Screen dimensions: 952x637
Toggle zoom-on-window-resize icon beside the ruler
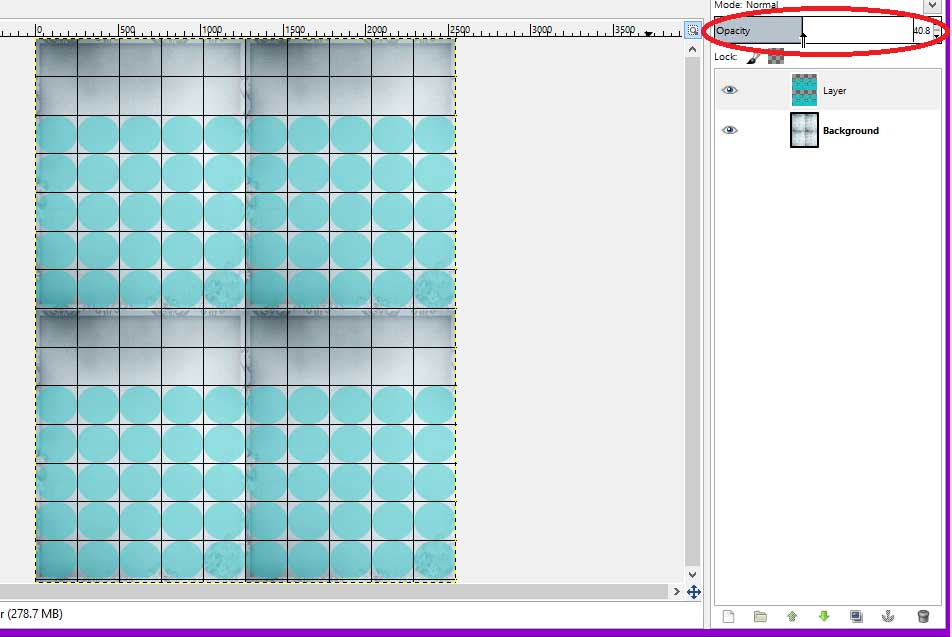point(693,30)
